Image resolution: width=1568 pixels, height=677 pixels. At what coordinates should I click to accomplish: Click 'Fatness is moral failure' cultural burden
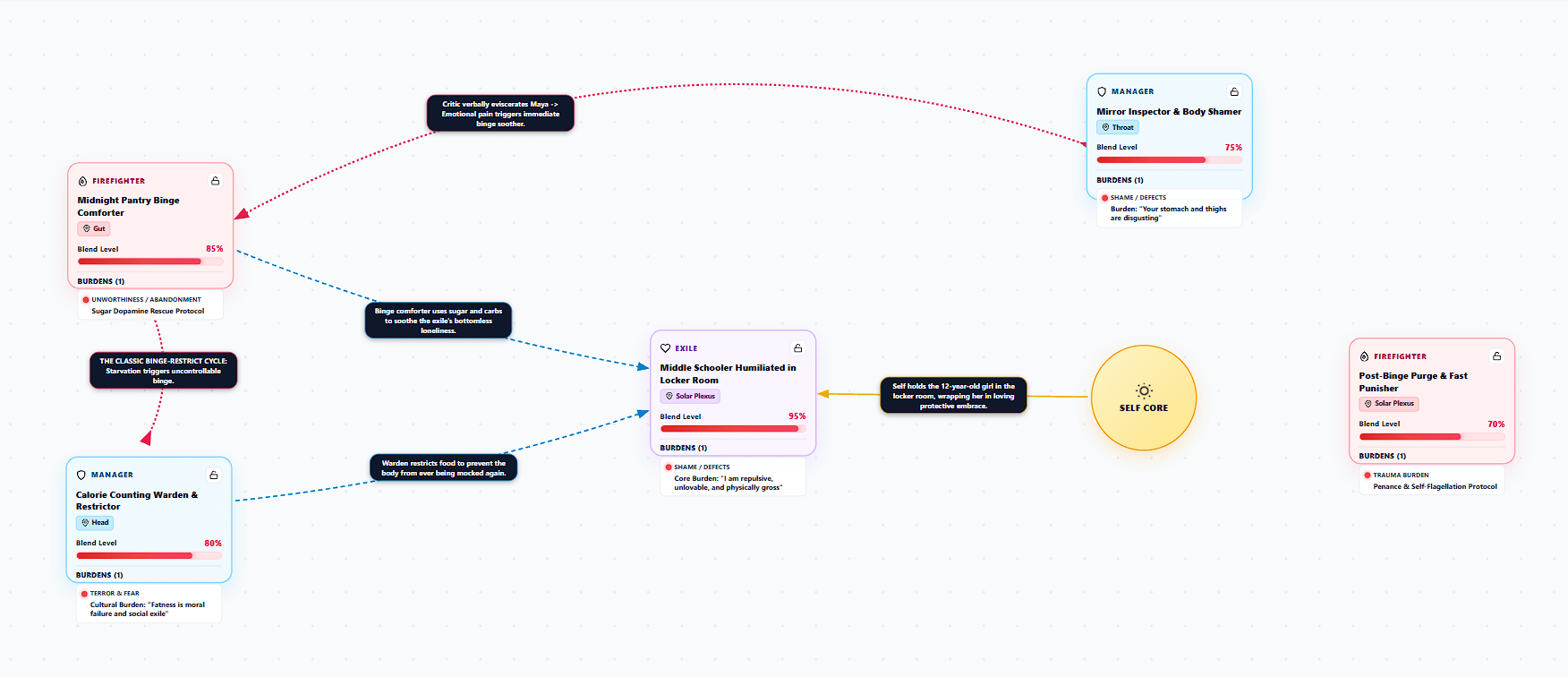coord(148,609)
